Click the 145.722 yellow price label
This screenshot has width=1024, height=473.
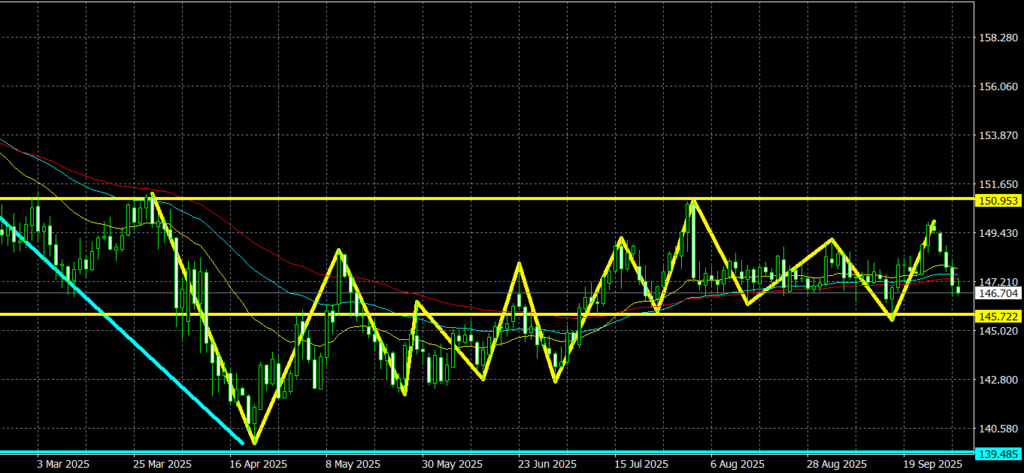click(x=997, y=315)
